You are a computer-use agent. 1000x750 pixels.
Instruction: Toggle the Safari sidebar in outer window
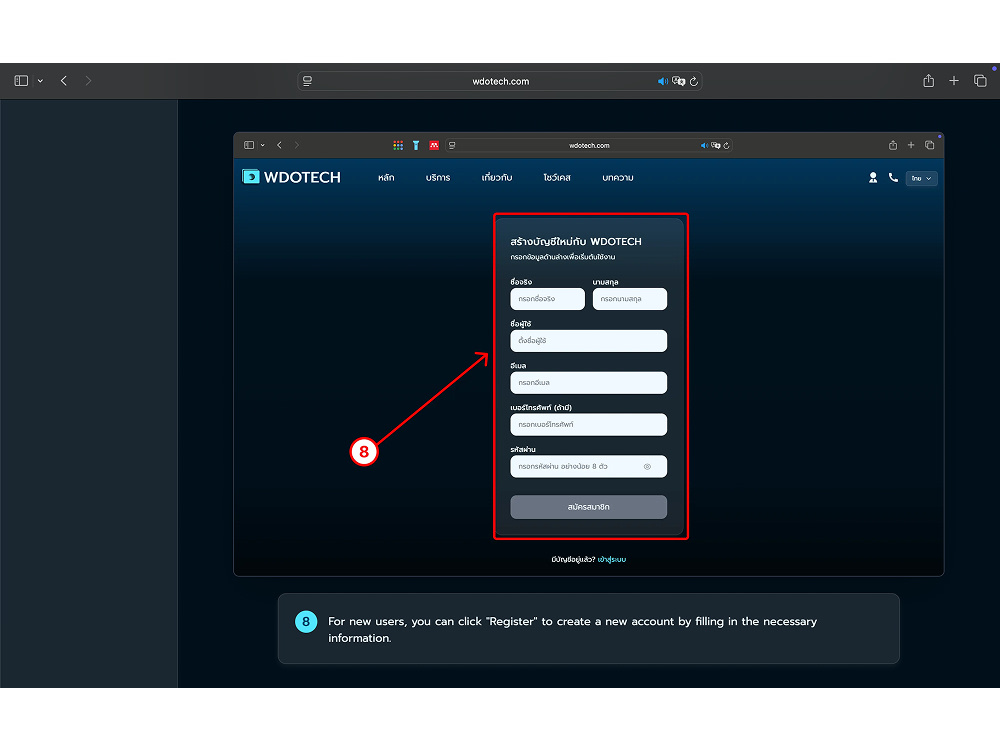(x=21, y=81)
